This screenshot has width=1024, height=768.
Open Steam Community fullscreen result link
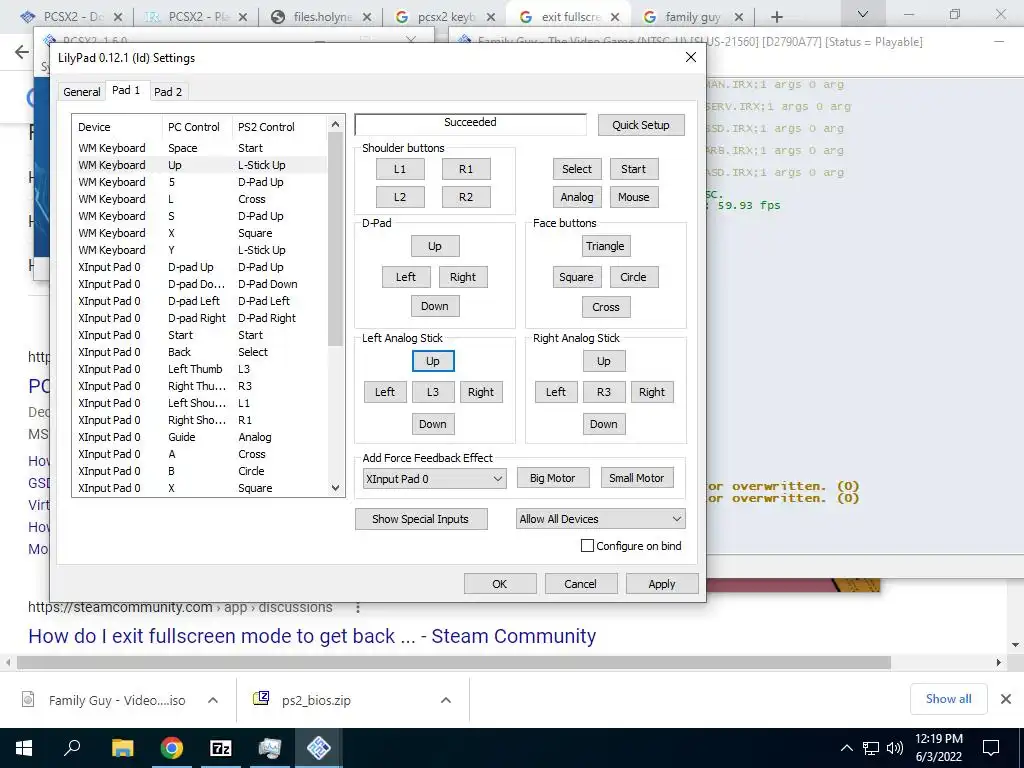click(x=312, y=635)
